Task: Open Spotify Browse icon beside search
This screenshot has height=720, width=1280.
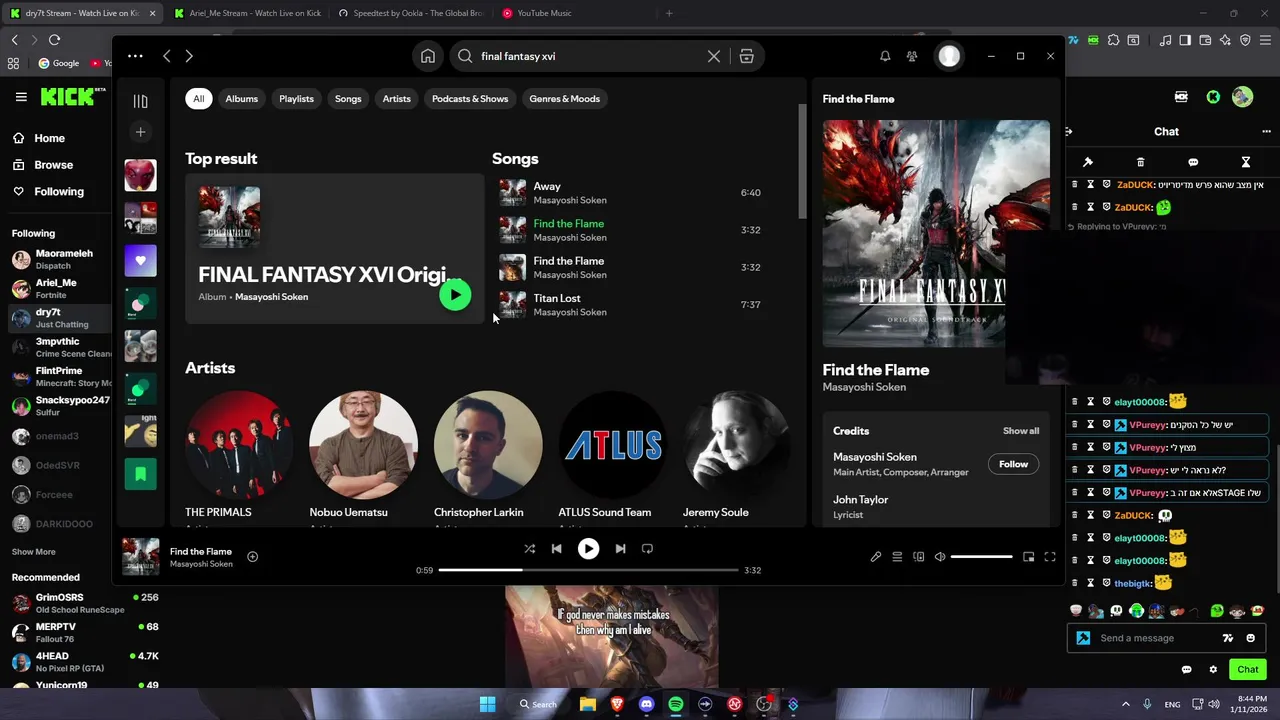Action: [x=747, y=56]
